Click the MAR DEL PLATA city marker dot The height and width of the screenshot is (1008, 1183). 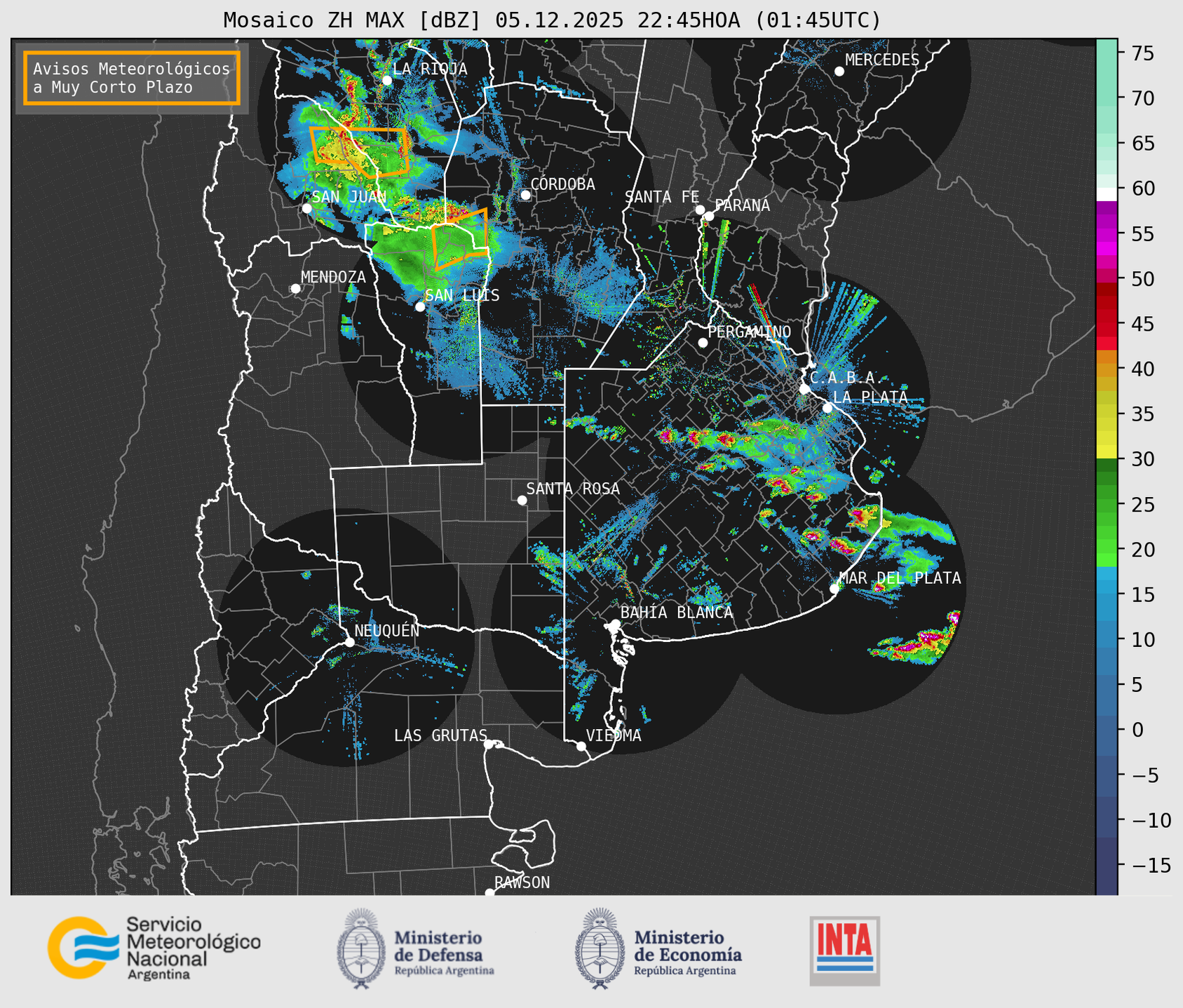click(834, 589)
